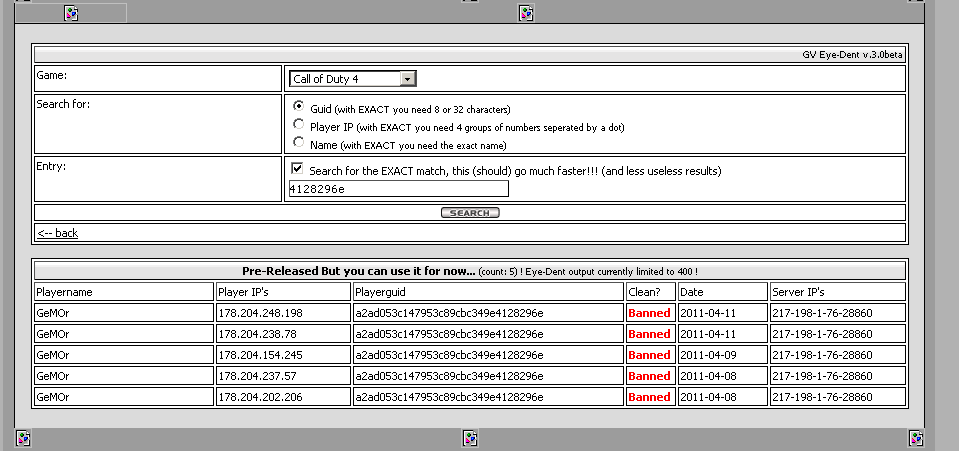Click the date 2011-04-09
The width and height of the screenshot is (959, 451).
coord(708,356)
